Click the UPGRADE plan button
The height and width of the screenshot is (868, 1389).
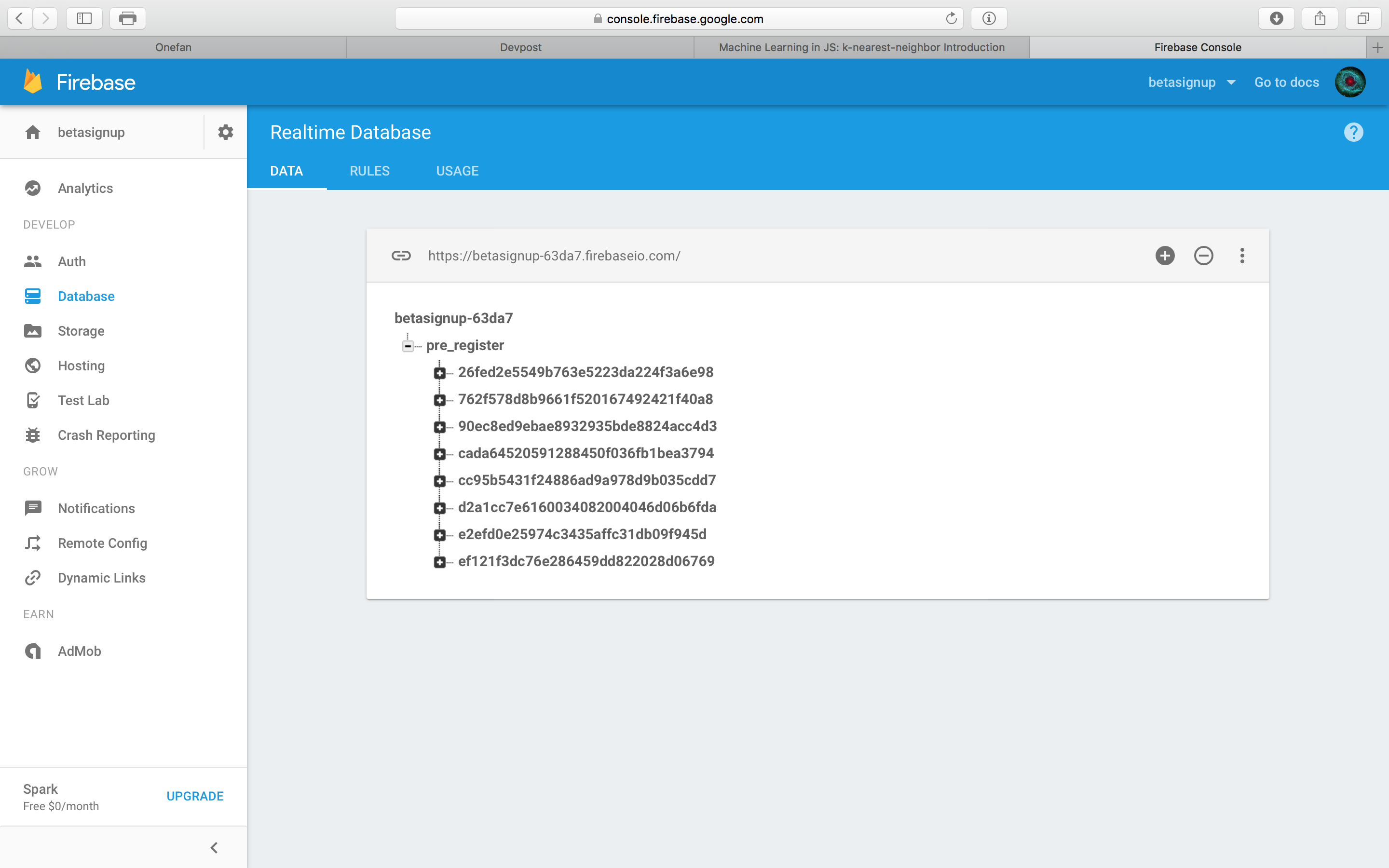(194, 796)
